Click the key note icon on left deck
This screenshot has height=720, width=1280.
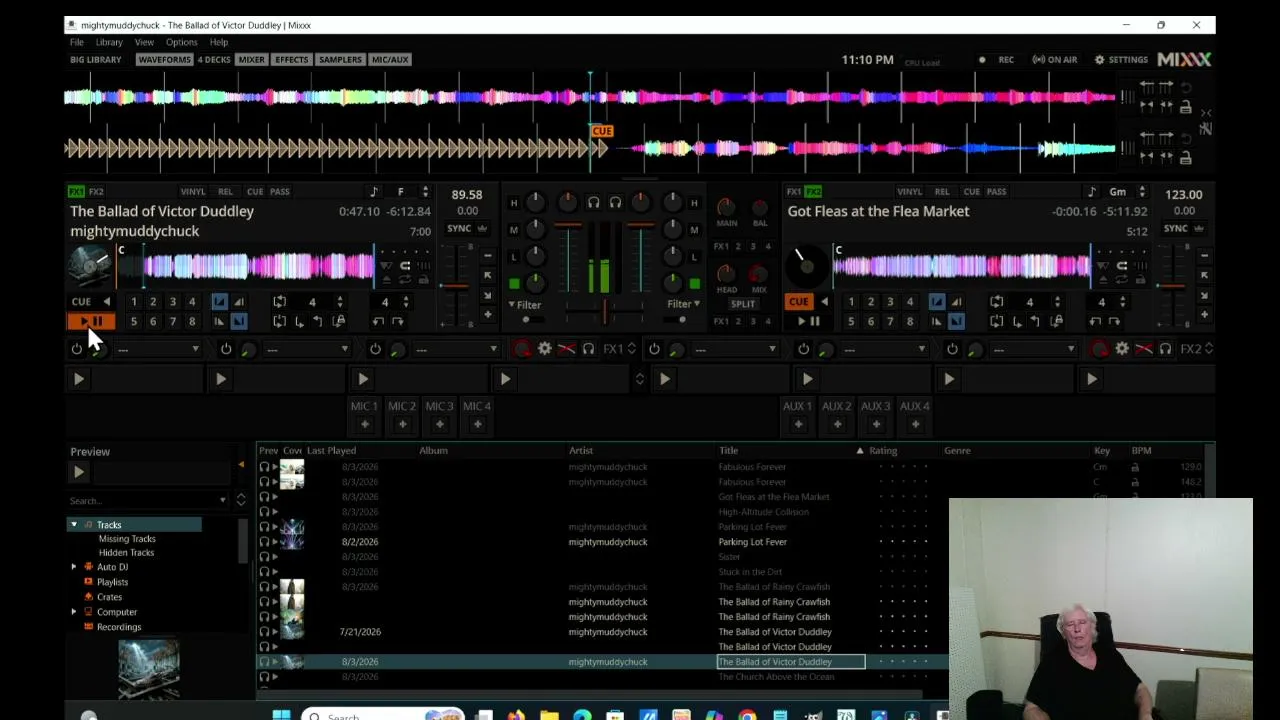tap(374, 192)
